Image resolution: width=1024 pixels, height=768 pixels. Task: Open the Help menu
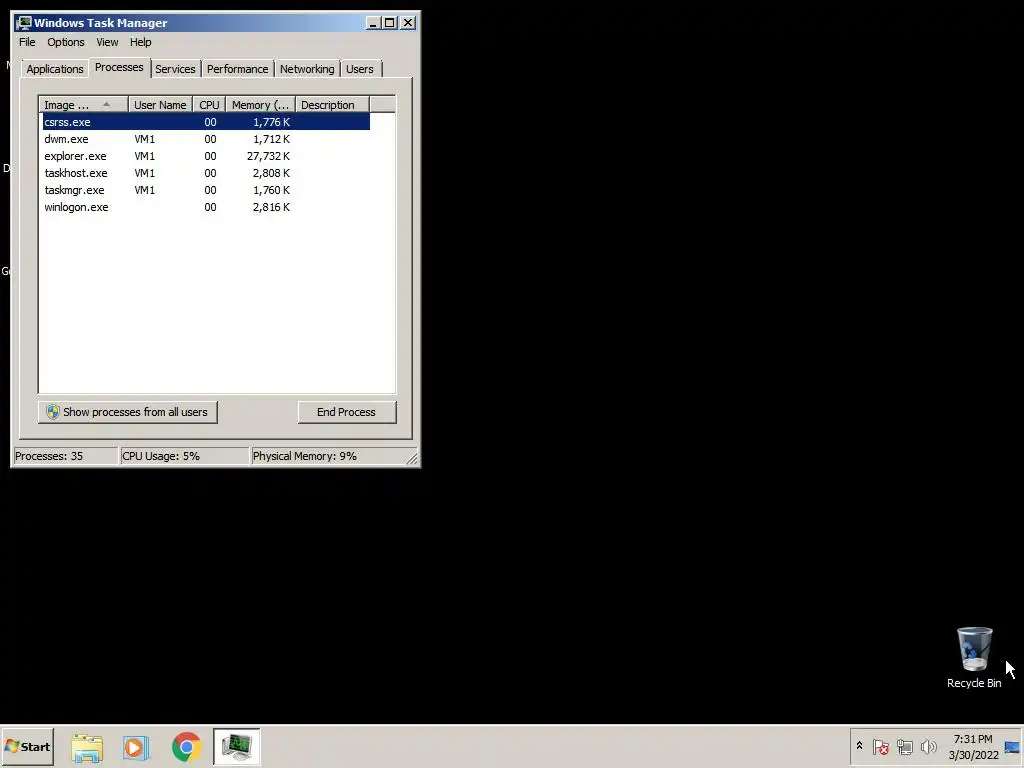(140, 42)
